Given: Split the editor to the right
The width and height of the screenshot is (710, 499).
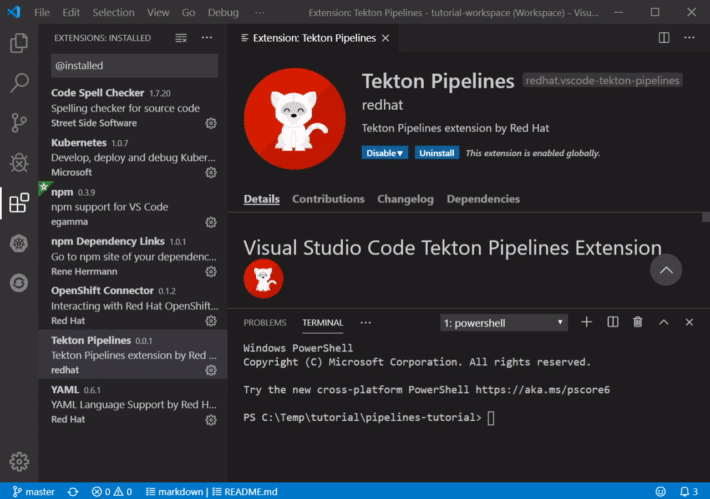Looking at the screenshot, I should (x=664, y=38).
